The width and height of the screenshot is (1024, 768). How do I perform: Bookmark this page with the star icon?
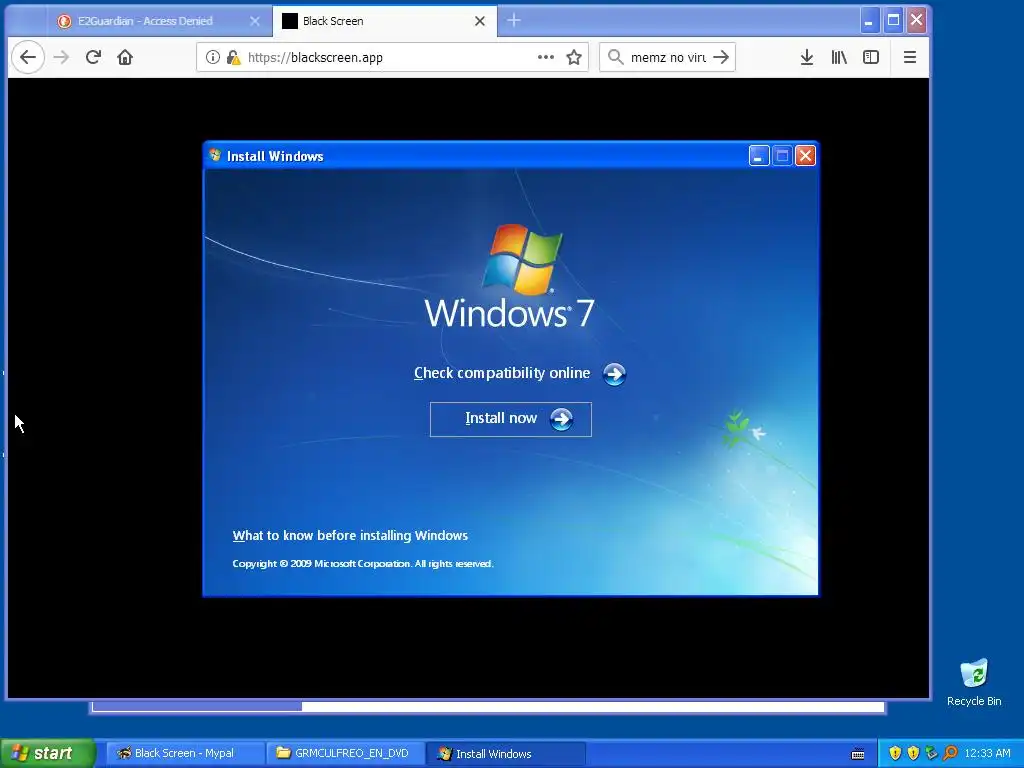point(574,57)
